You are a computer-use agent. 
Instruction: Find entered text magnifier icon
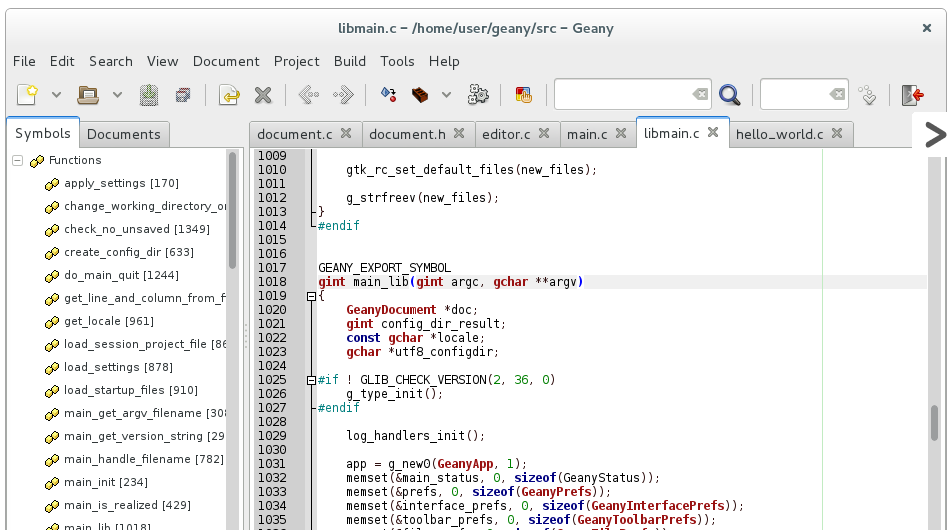point(730,95)
